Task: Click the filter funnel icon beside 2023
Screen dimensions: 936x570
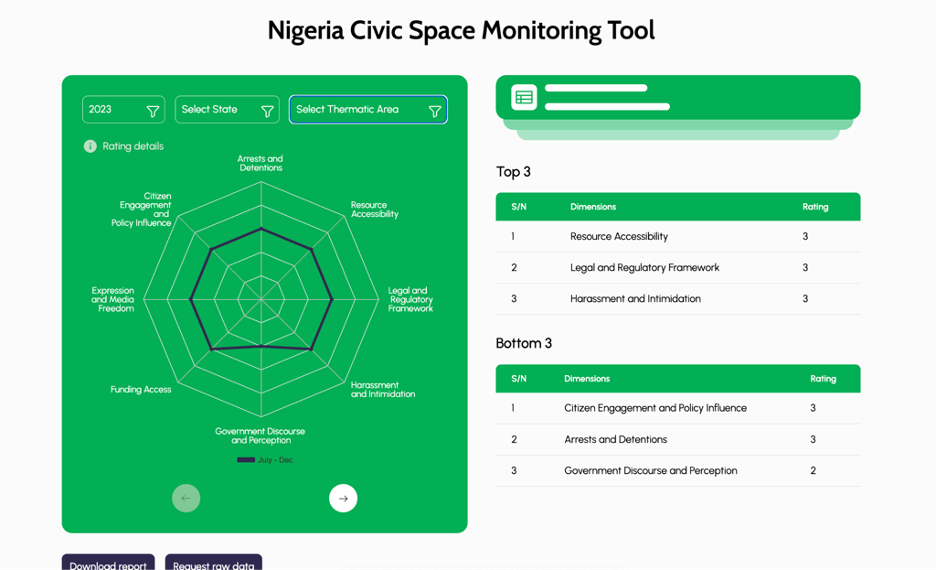Action: [x=153, y=111]
